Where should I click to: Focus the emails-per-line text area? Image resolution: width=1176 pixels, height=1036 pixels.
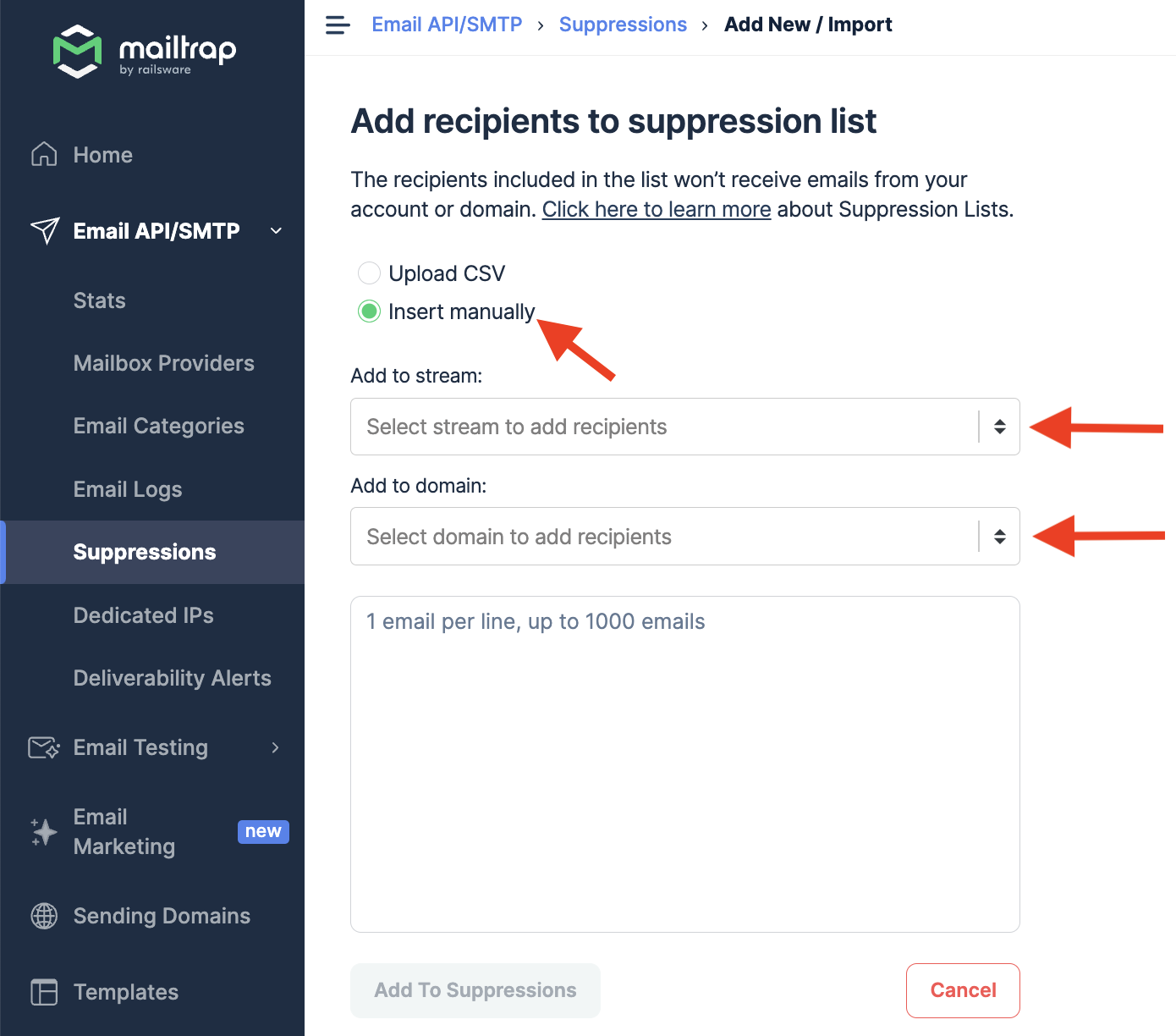(x=684, y=763)
